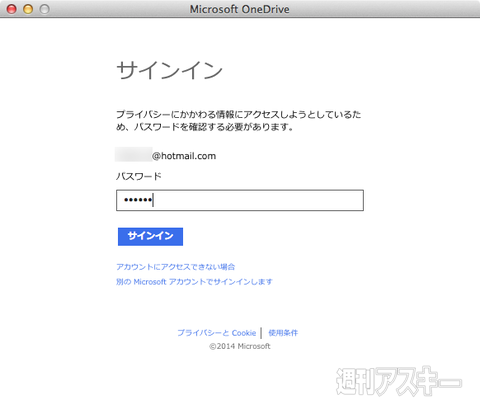Open プライバシーと Cookie link
Screen dimensions: 480x414
[217, 333]
